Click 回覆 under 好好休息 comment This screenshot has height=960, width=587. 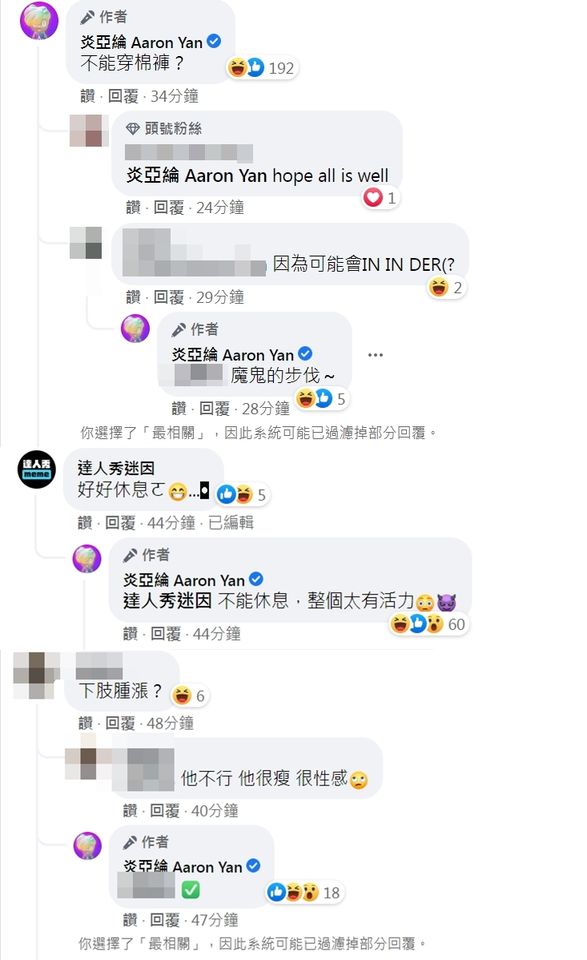(120, 523)
